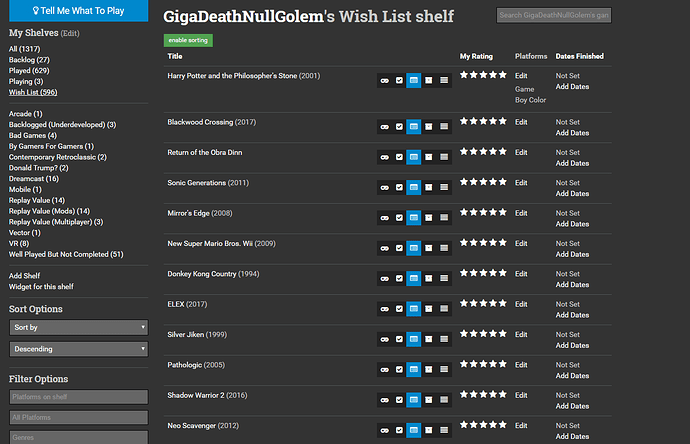The height and width of the screenshot is (444, 690).
Task: Click Edit platforms for Mirror's Edge row
Action: (521, 213)
